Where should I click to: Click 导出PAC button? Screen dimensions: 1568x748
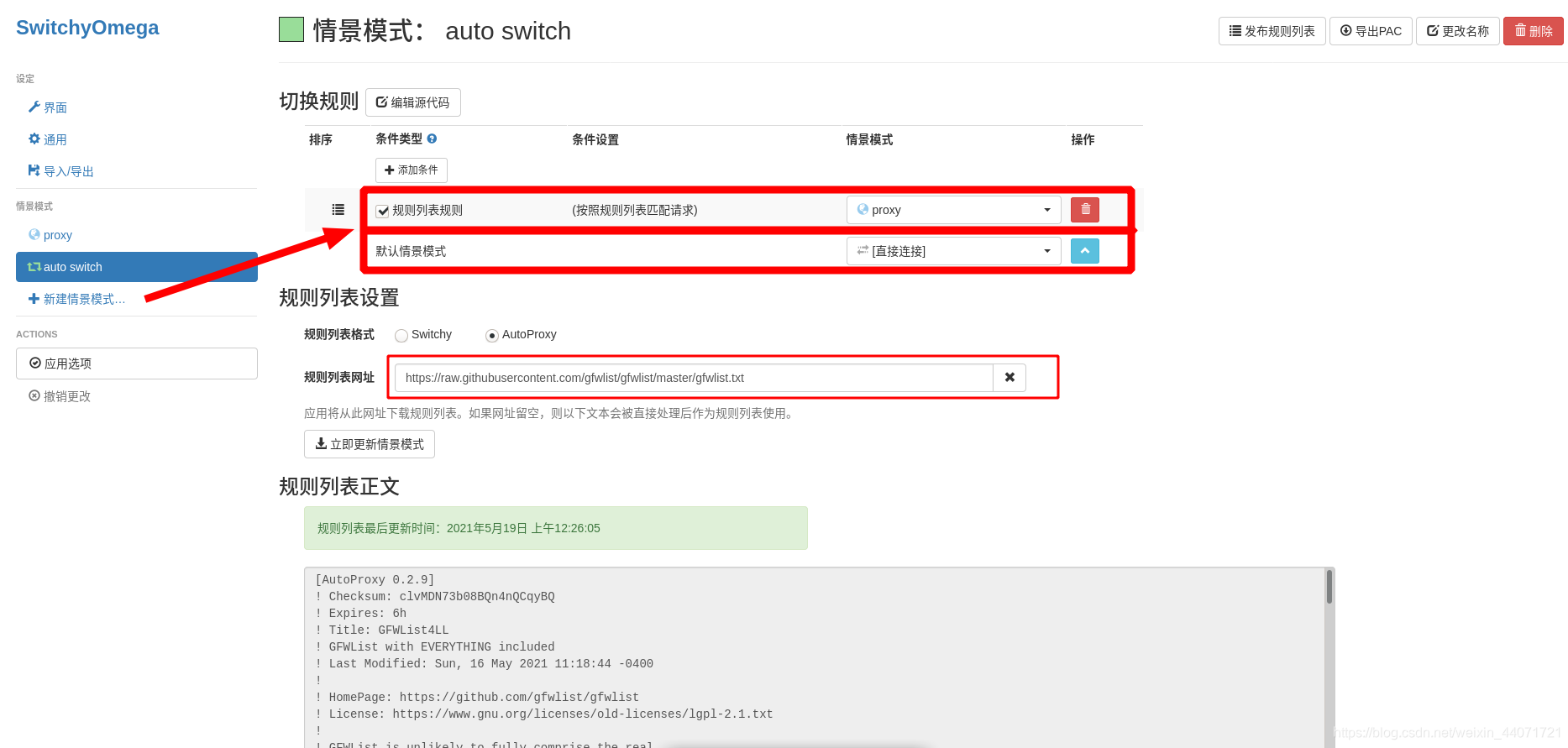tap(1371, 31)
